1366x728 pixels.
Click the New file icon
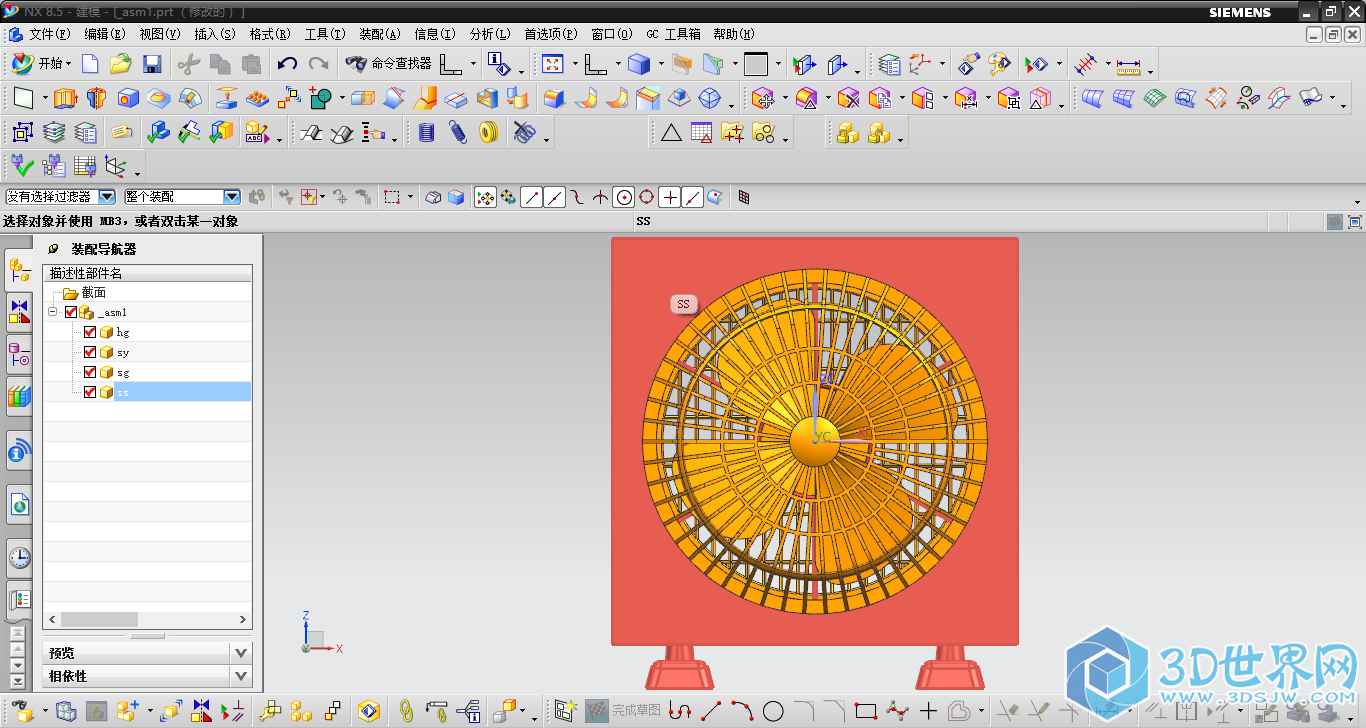coord(90,64)
